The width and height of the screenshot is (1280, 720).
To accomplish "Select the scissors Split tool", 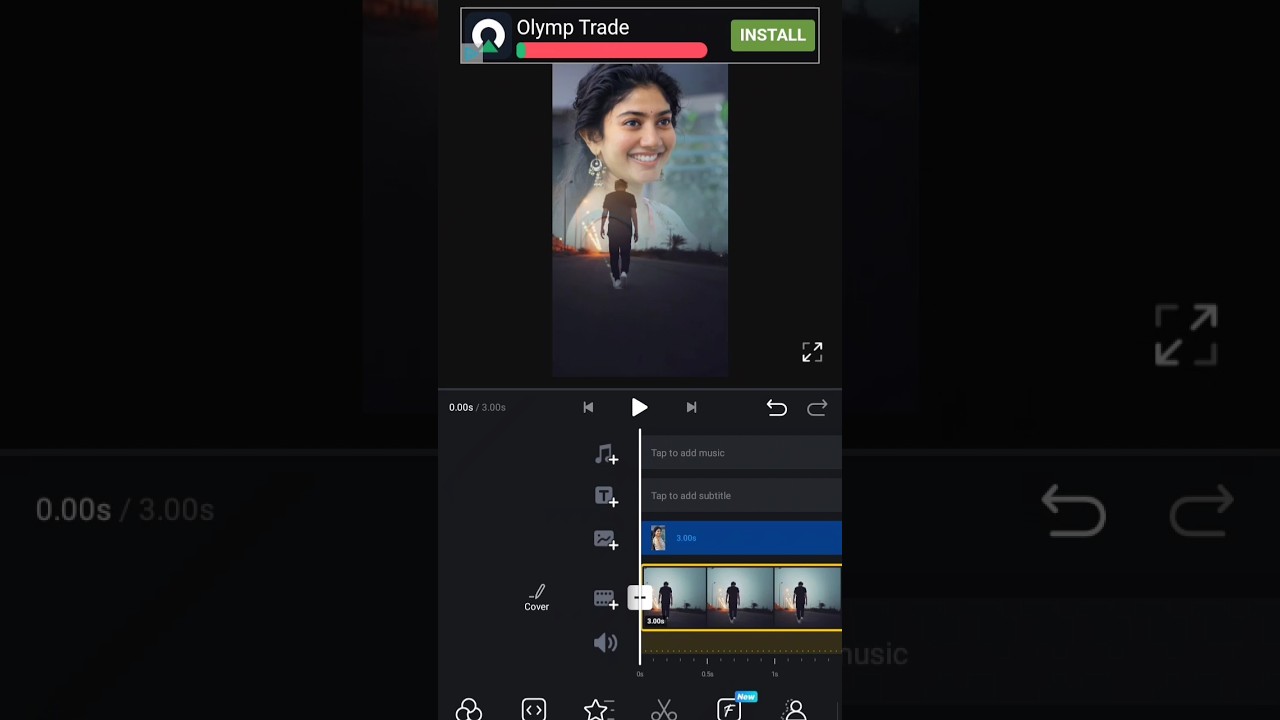I will pos(664,709).
